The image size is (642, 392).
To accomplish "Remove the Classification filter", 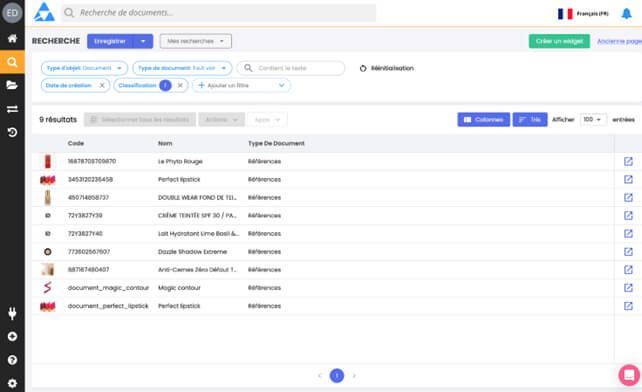I will [x=180, y=85].
